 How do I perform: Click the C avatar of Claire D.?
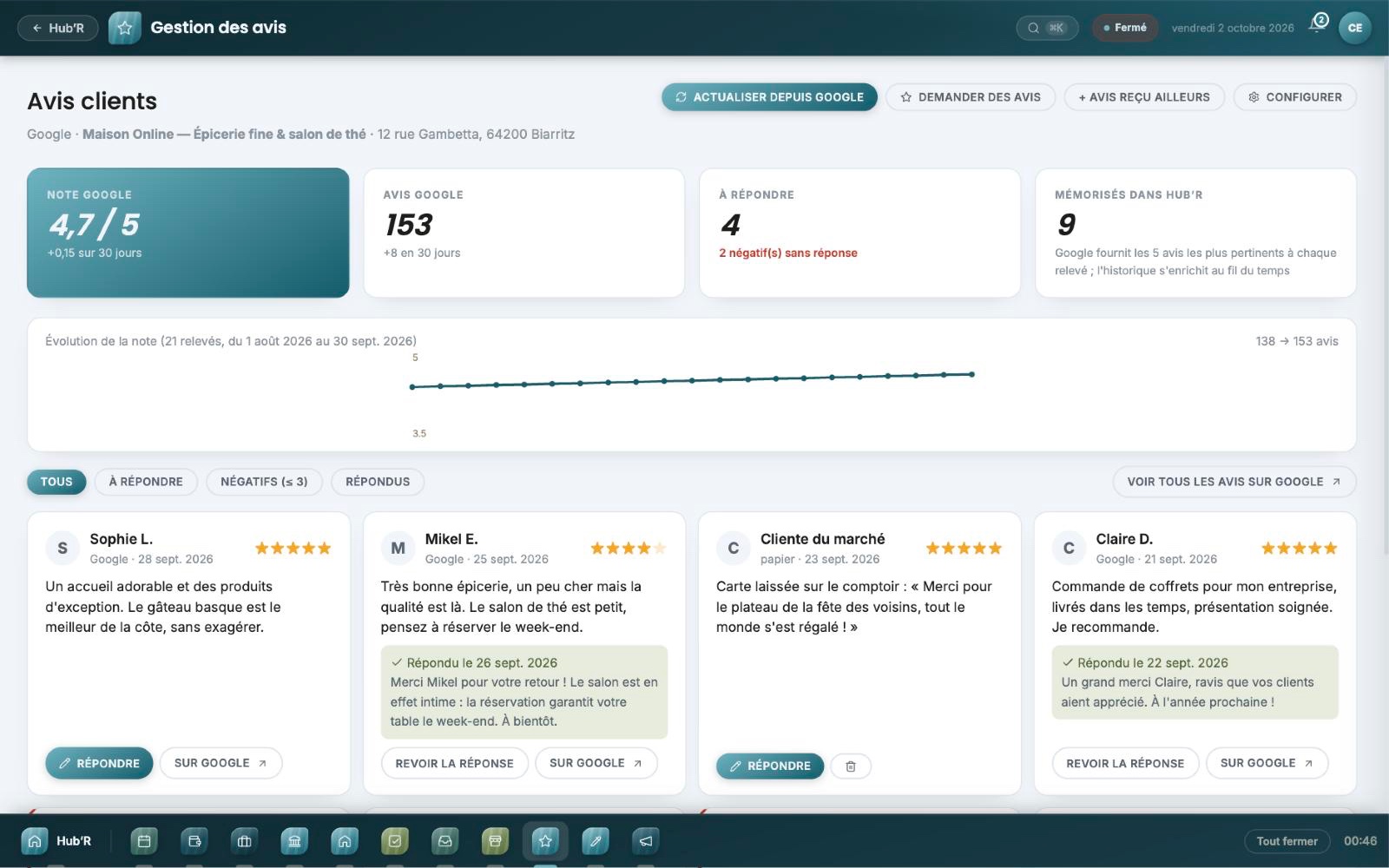pos(1069,549)
